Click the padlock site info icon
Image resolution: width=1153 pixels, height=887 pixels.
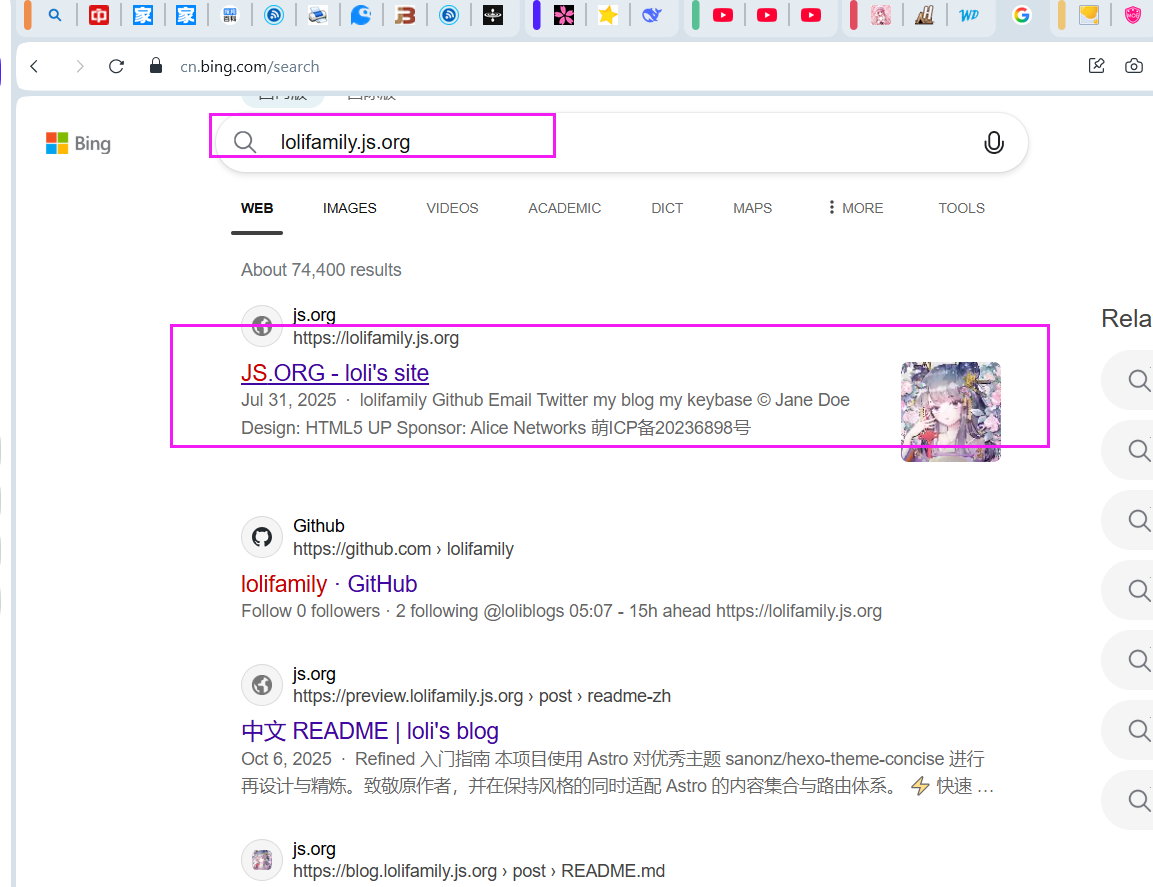[x=155, y=66]
